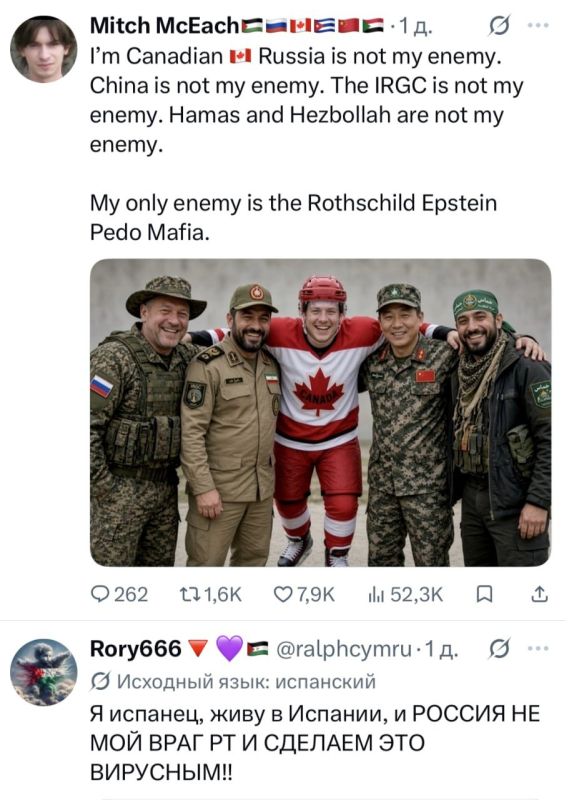
Task: Click the Grok icon on Mitch McEach's post
Action: [x=499, y=26]
